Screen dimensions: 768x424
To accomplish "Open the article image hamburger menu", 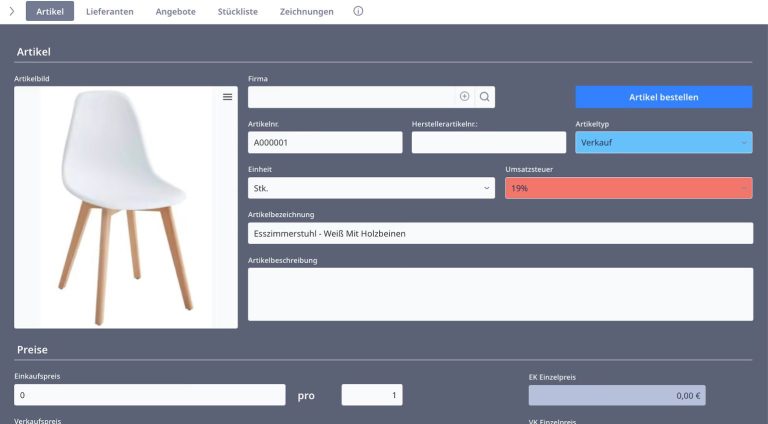I will tap(227, 97).
